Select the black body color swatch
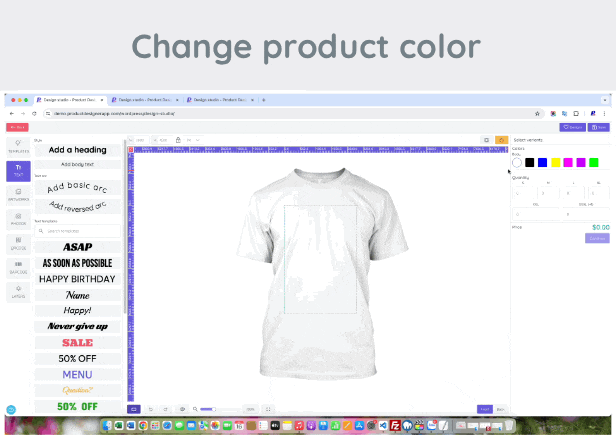The width and height of the screenshot is (616, 438). 530,162
